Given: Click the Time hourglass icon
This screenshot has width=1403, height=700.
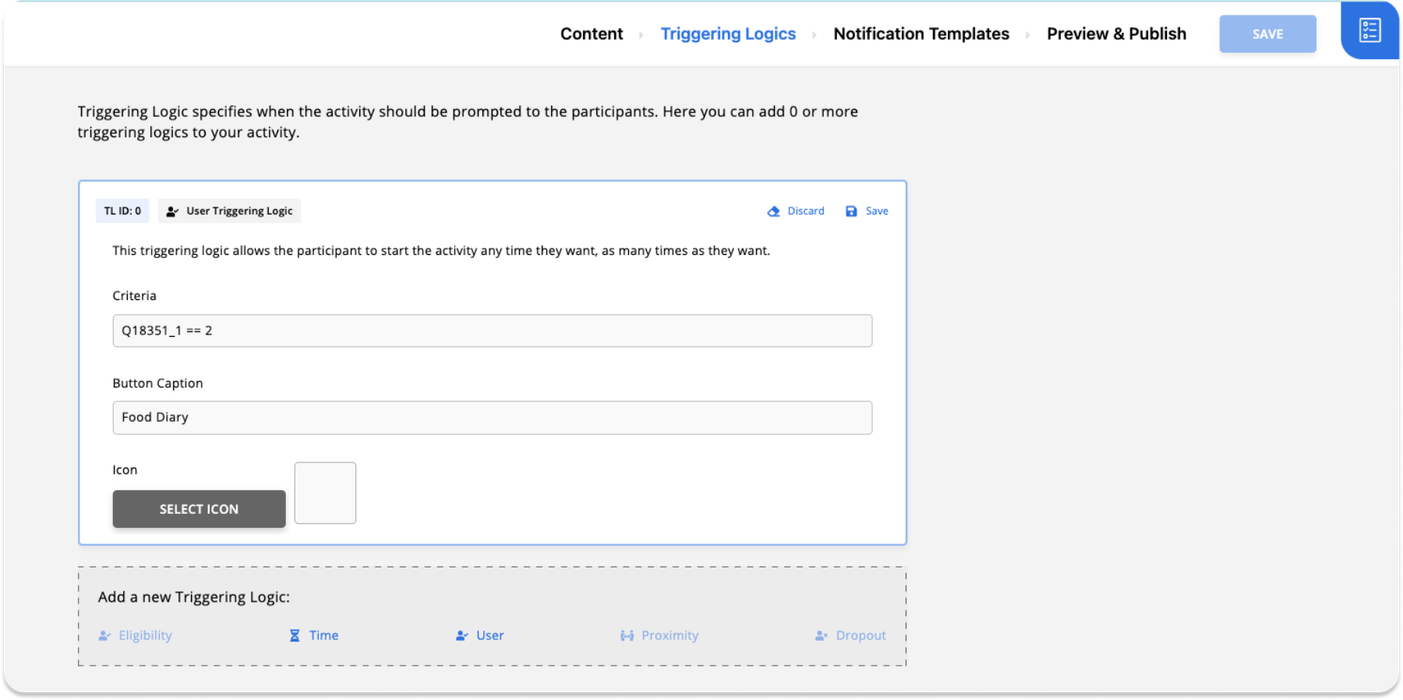Looking at the screenshot, I should [295, 635].
